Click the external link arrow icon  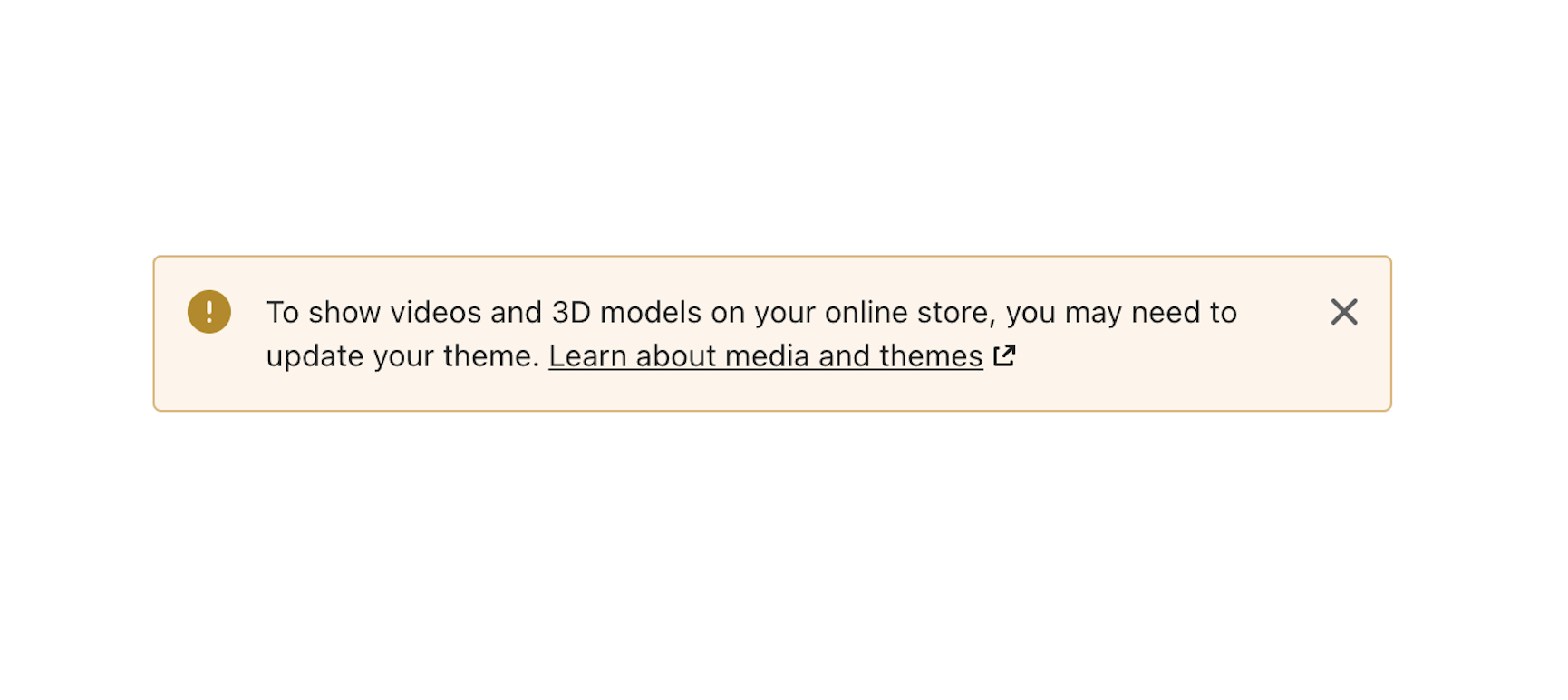pos(1004,355)
